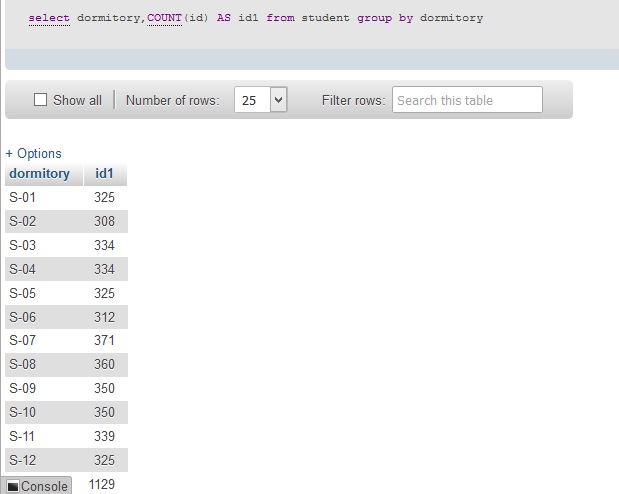Screen dimensions: 619x494
Task: Click the 334 value in row S-03
Action: 104,245
